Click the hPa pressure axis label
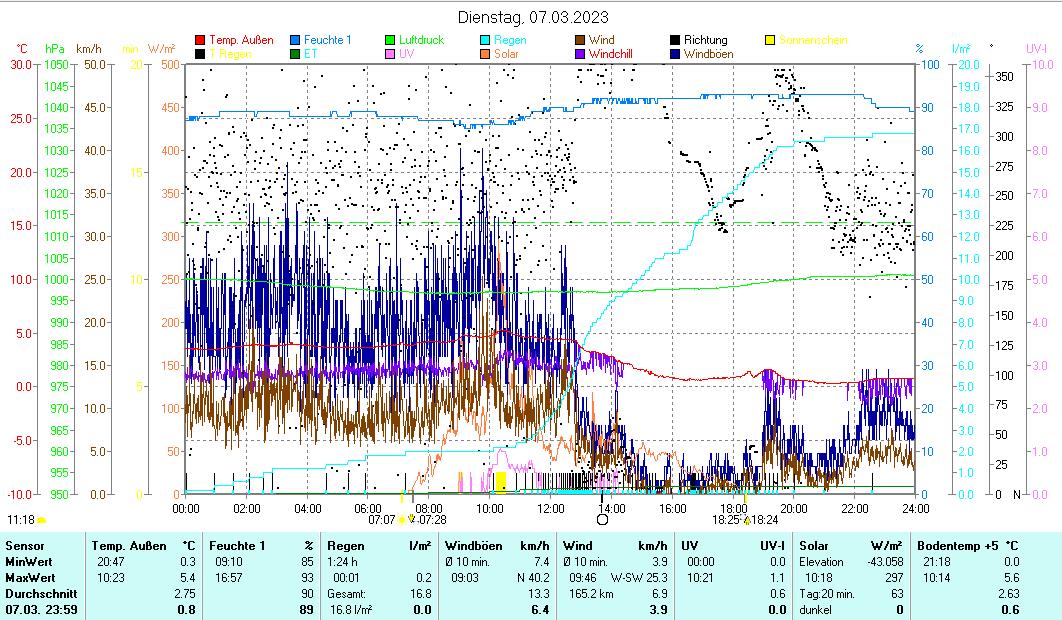This screenshot has height=620, width=1062. click(54, 48)
